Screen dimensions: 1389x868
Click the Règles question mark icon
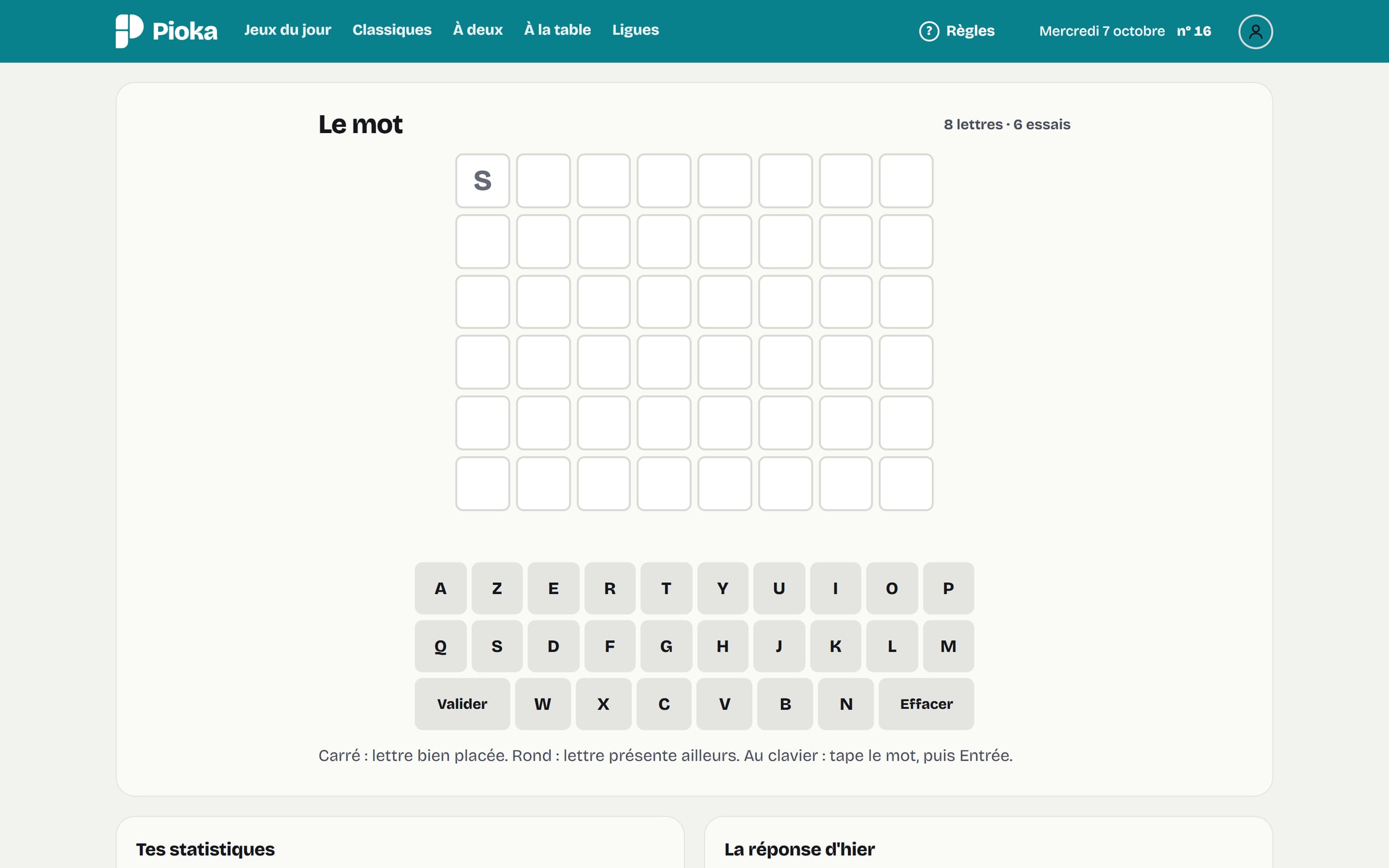[929, 31]
